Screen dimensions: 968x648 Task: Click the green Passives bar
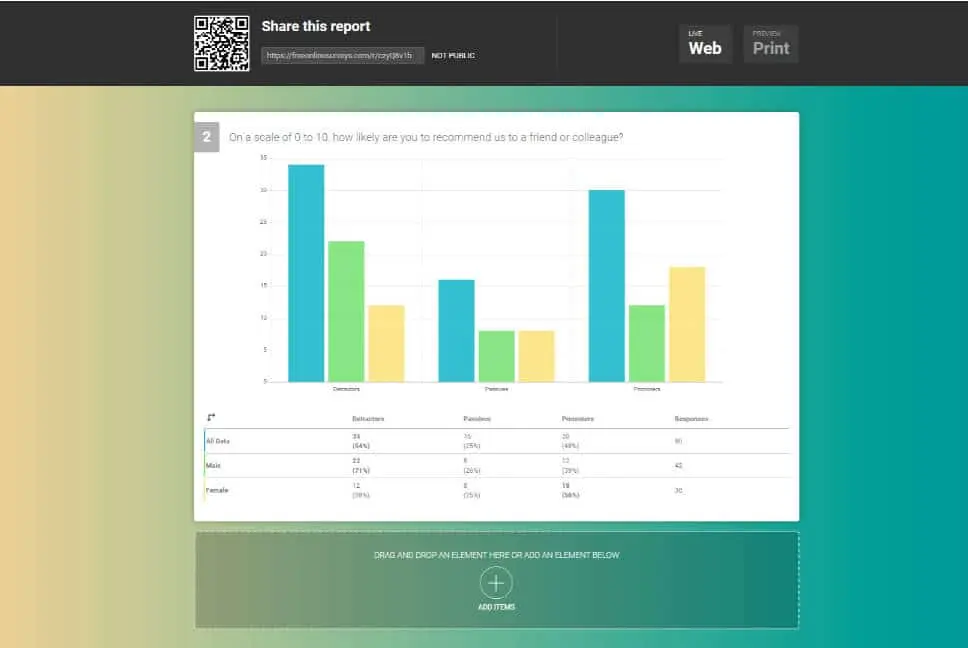[497, 356]
